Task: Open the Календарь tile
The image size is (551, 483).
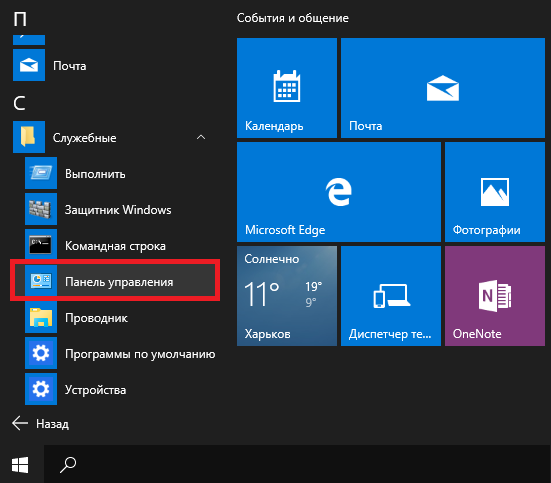Action: [x=287, y=88]
